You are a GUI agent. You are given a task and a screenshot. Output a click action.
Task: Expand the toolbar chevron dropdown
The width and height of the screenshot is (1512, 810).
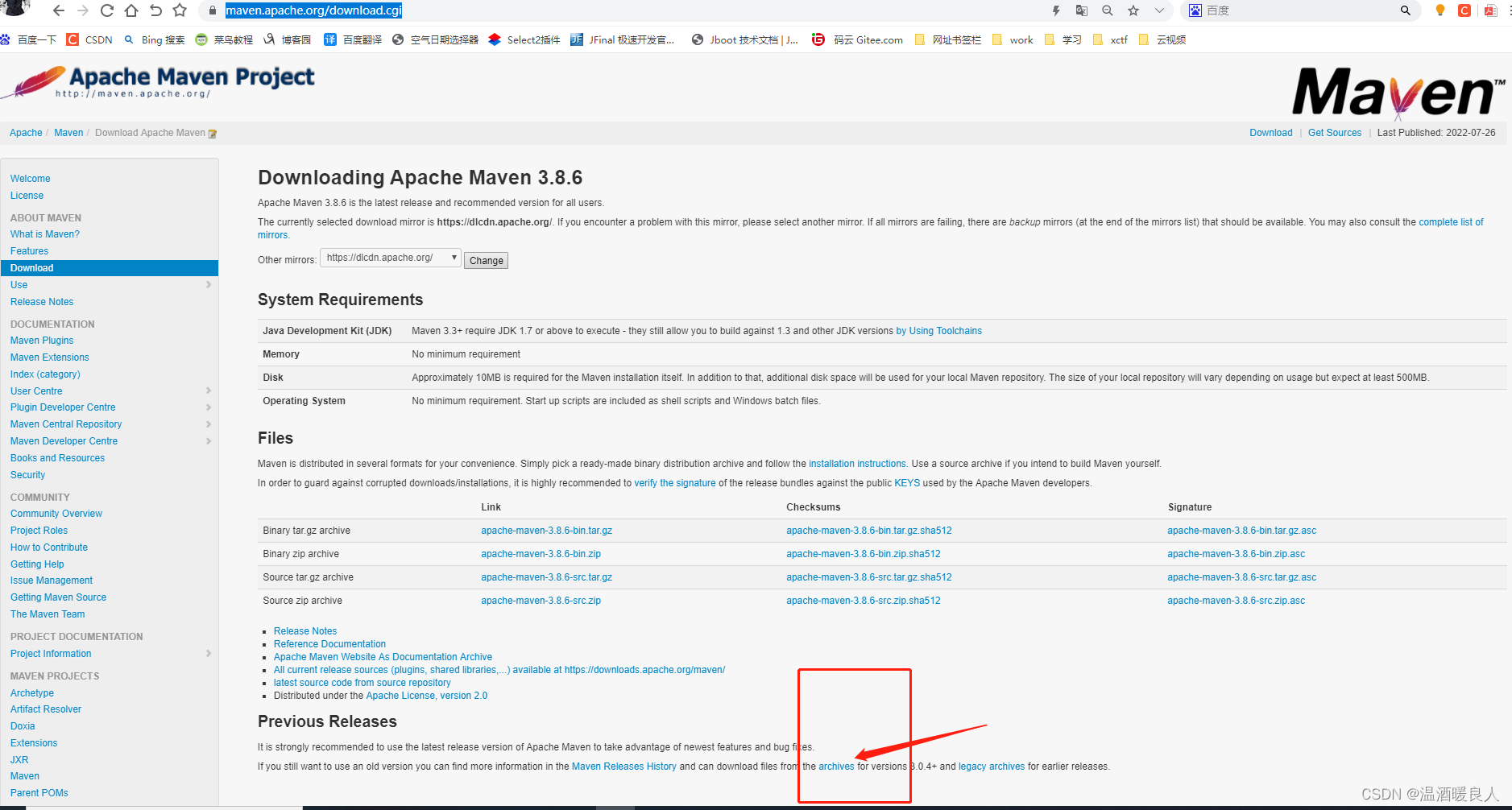click(x=1159, y=10)
